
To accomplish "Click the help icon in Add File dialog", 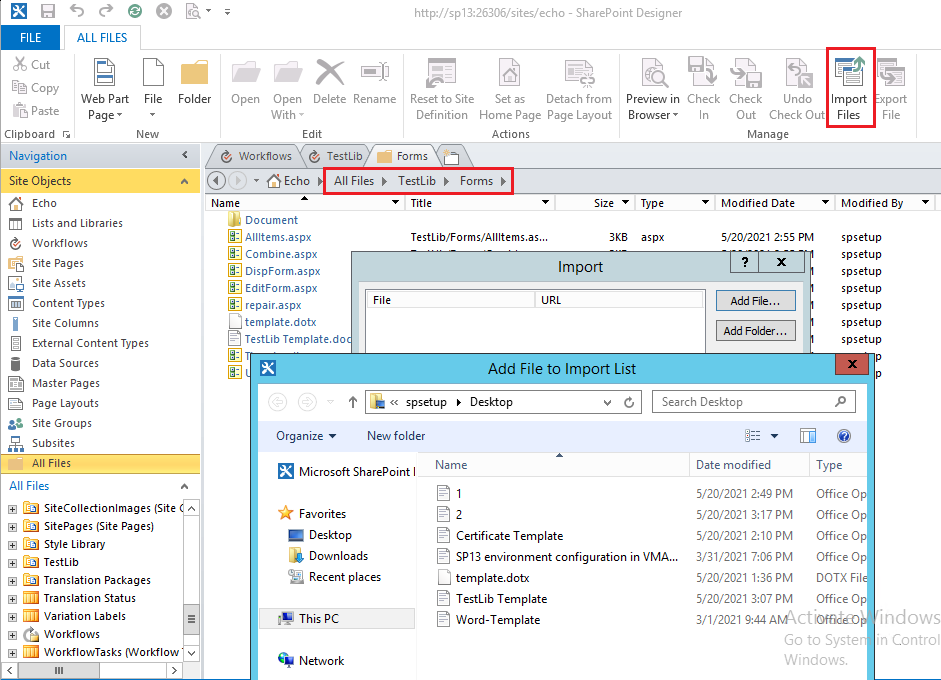I will pos(844,436).
